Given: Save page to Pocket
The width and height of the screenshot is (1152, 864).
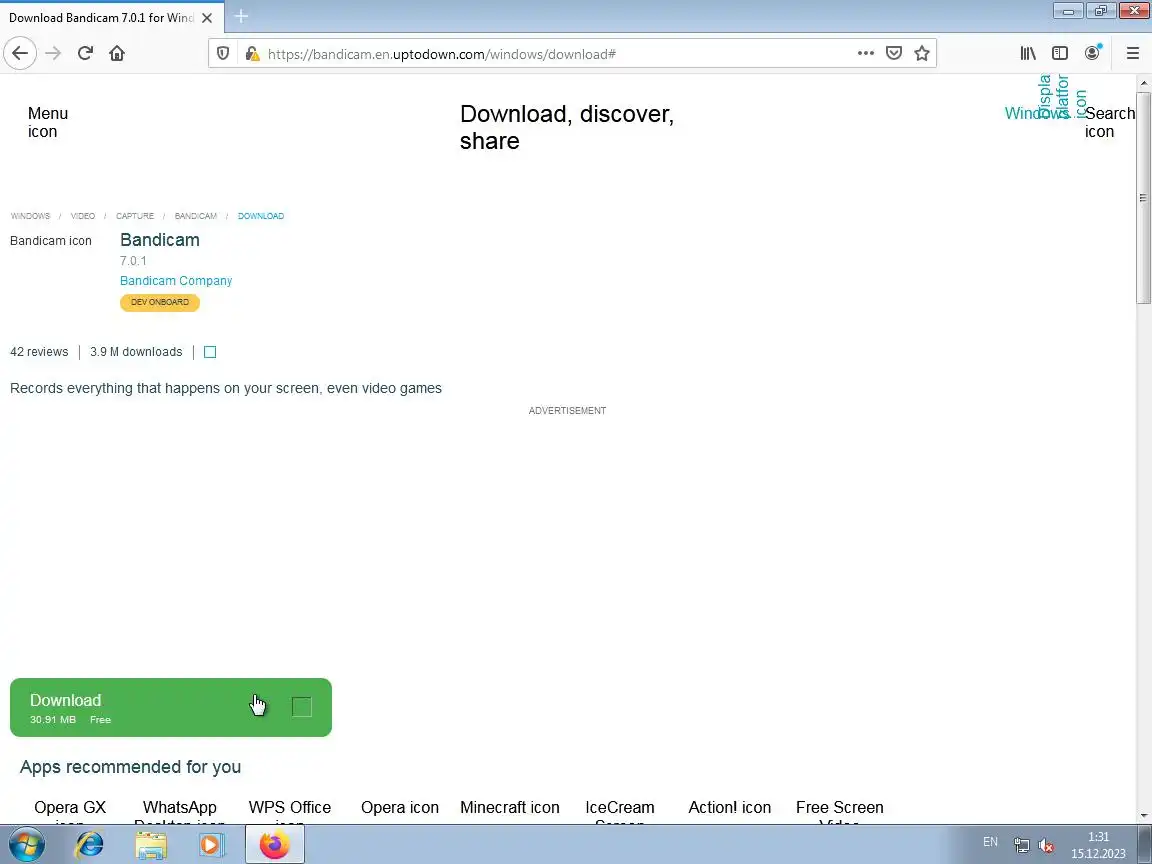Looking at the screenshot, I should (x=893, y=54).
